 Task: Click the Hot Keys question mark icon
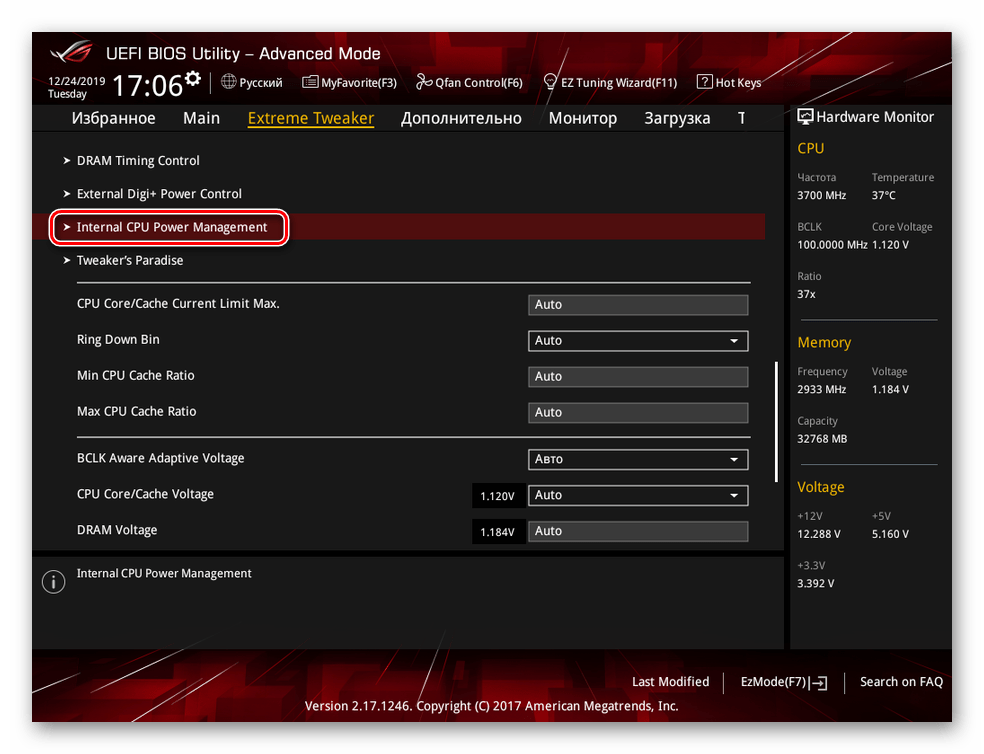click(704, 82)
